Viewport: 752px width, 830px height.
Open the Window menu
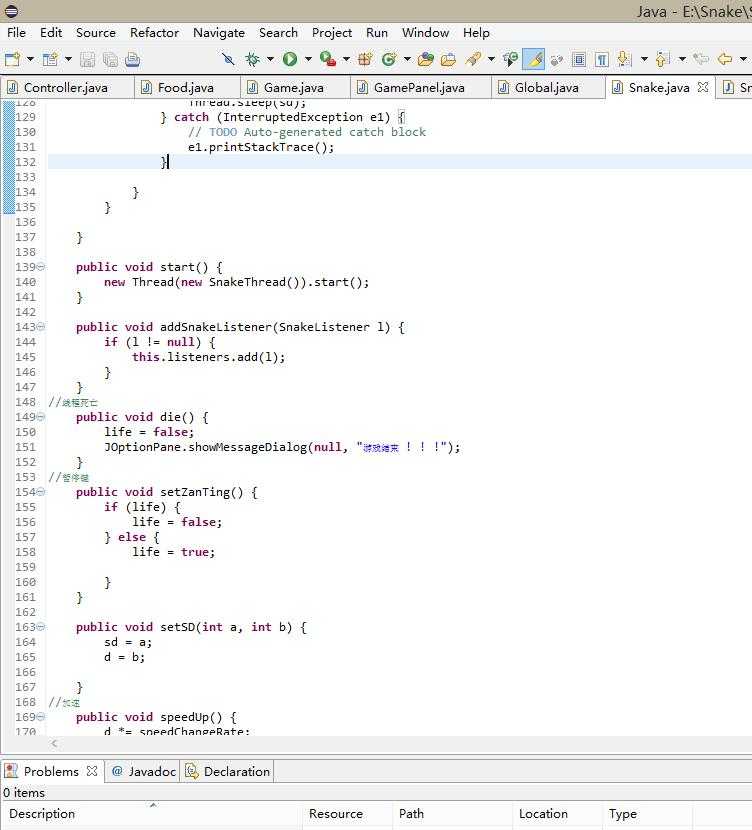pos(425,33)
